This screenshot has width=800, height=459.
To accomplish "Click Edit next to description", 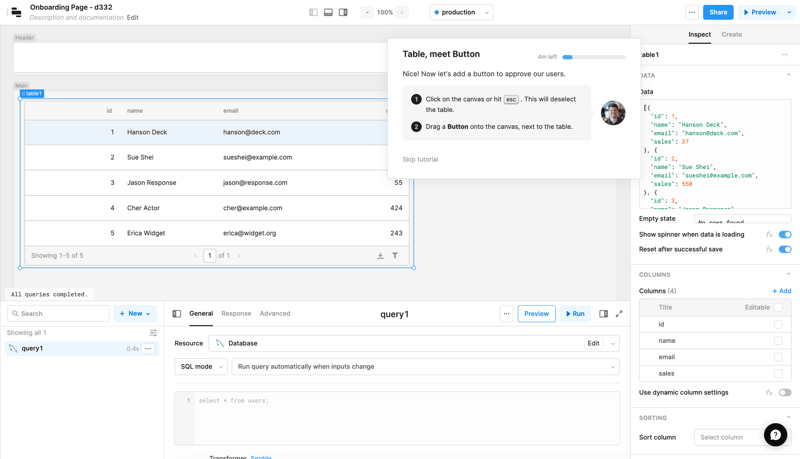I will pos(133,17).
